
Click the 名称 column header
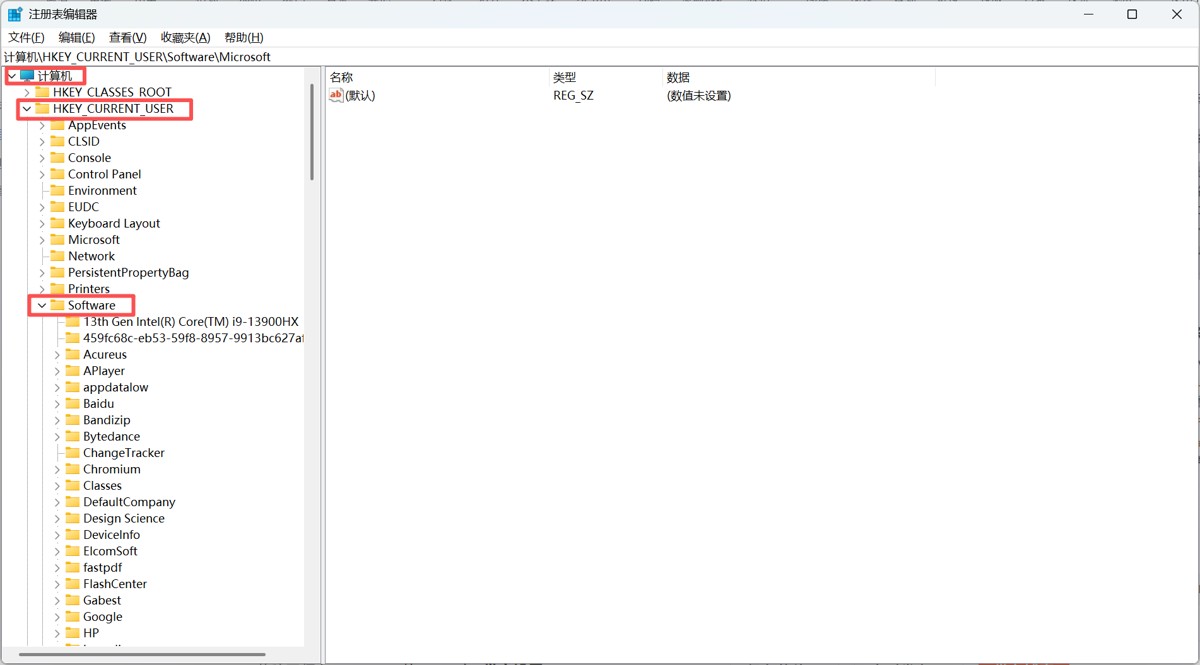pyautogui.click(x=437, y=77)
